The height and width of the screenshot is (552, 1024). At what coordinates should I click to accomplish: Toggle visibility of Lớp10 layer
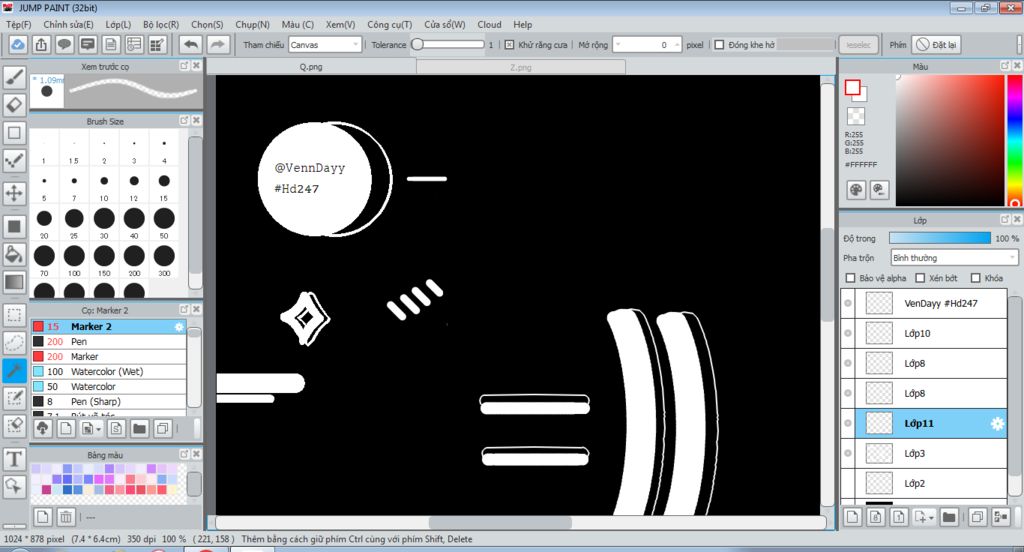pos(848,333)
